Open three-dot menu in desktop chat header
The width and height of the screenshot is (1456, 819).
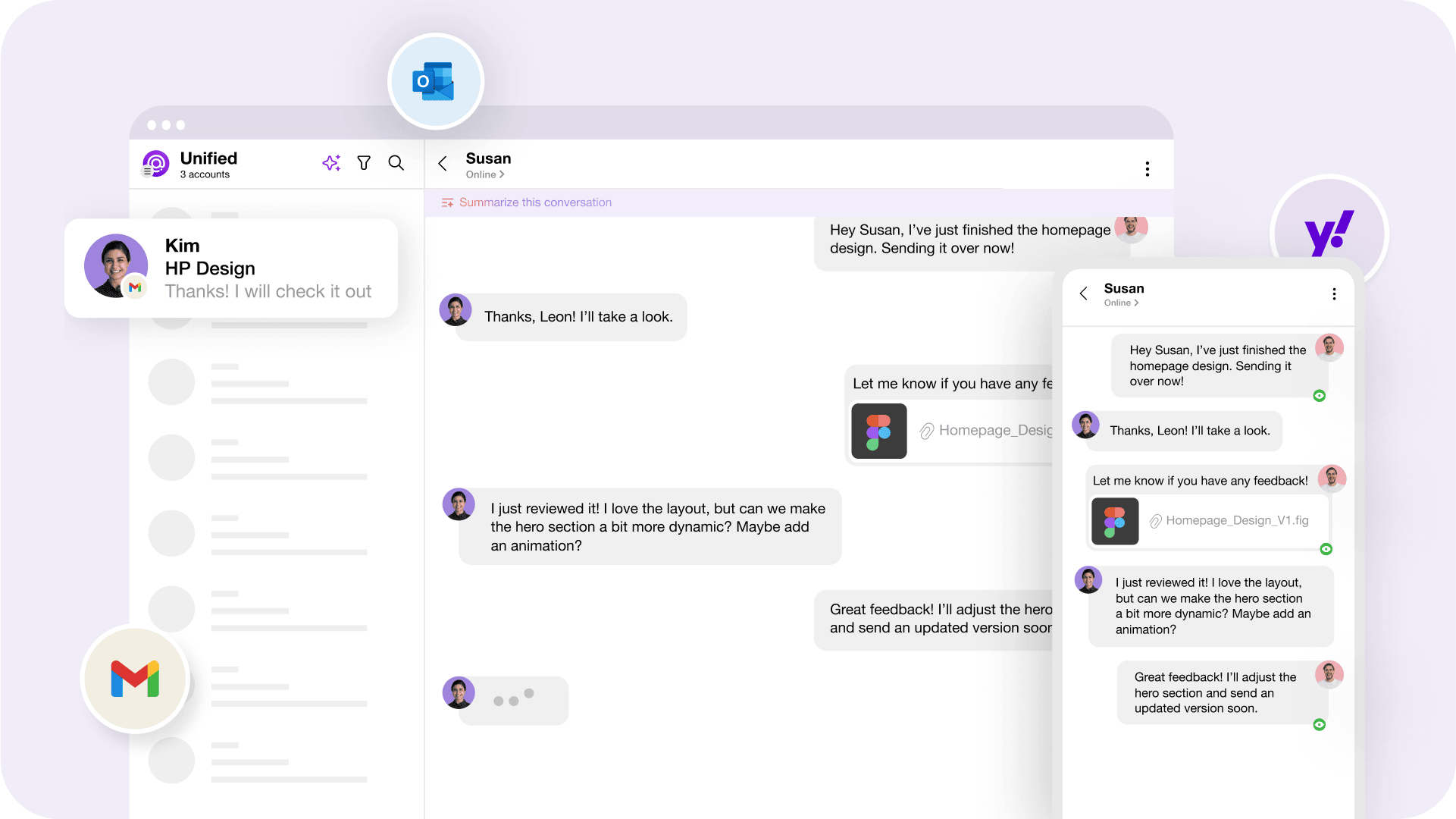point(1147,168)
